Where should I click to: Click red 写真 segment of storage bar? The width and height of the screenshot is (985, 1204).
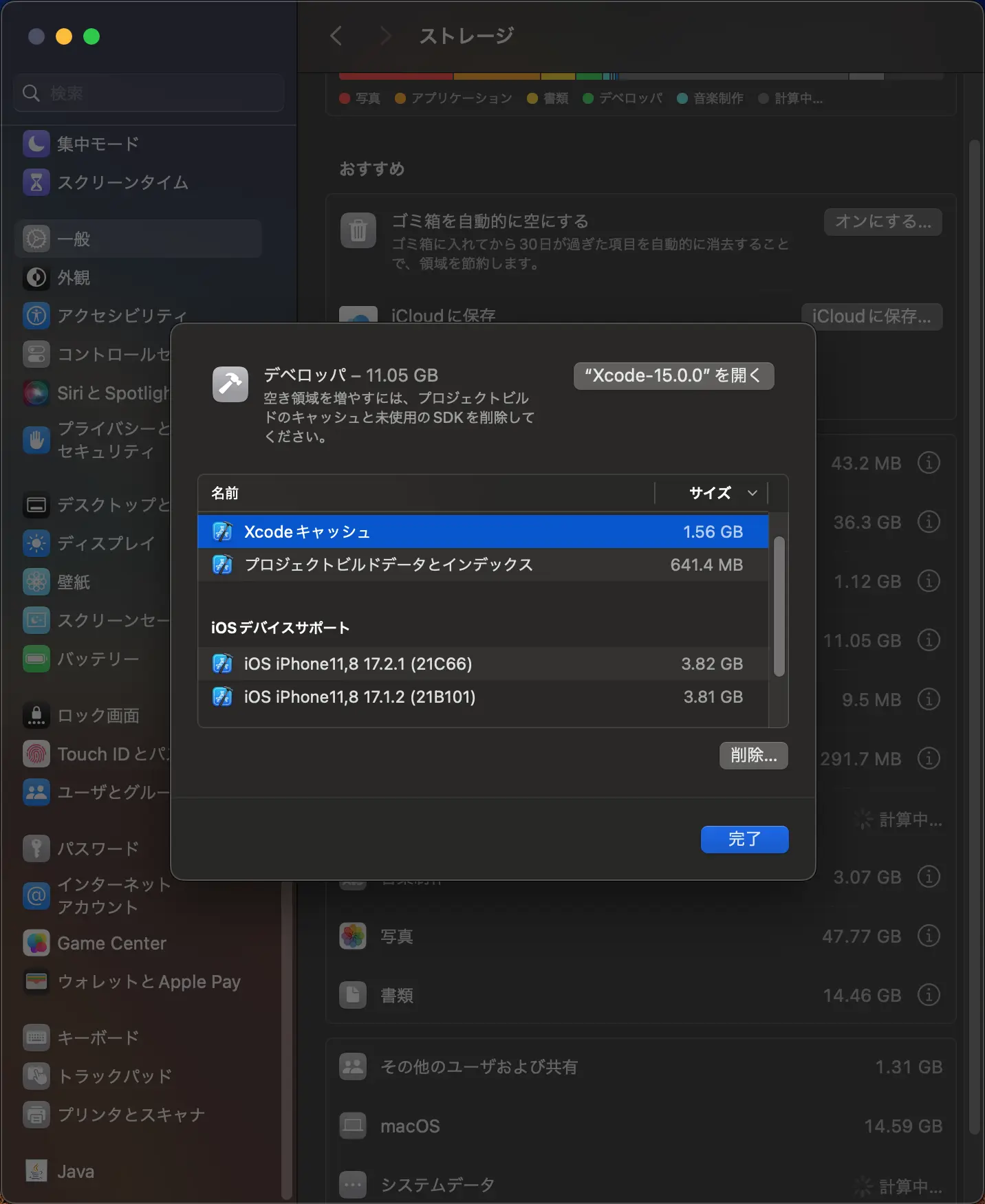click(396, 76)
